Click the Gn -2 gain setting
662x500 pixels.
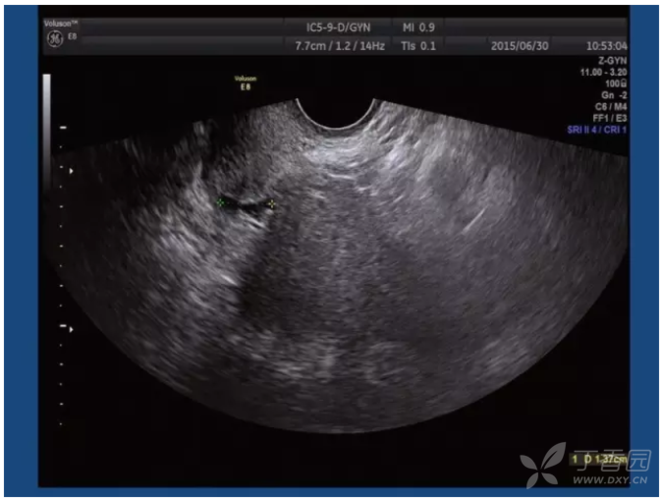point(614,95)
